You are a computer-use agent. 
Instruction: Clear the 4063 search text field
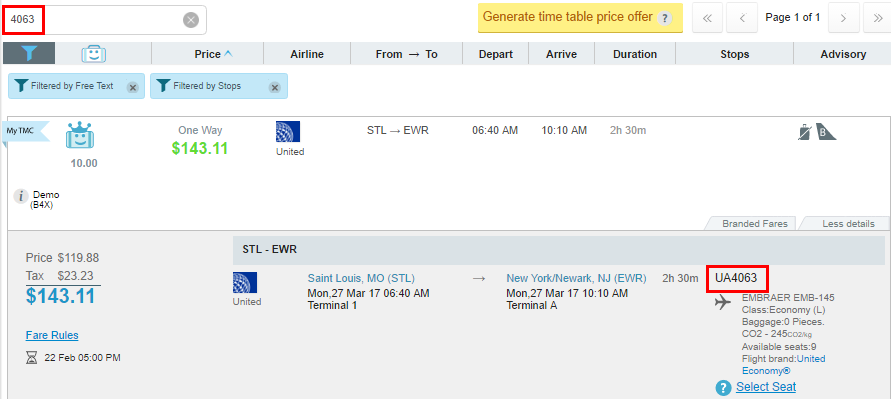(191, 20)
